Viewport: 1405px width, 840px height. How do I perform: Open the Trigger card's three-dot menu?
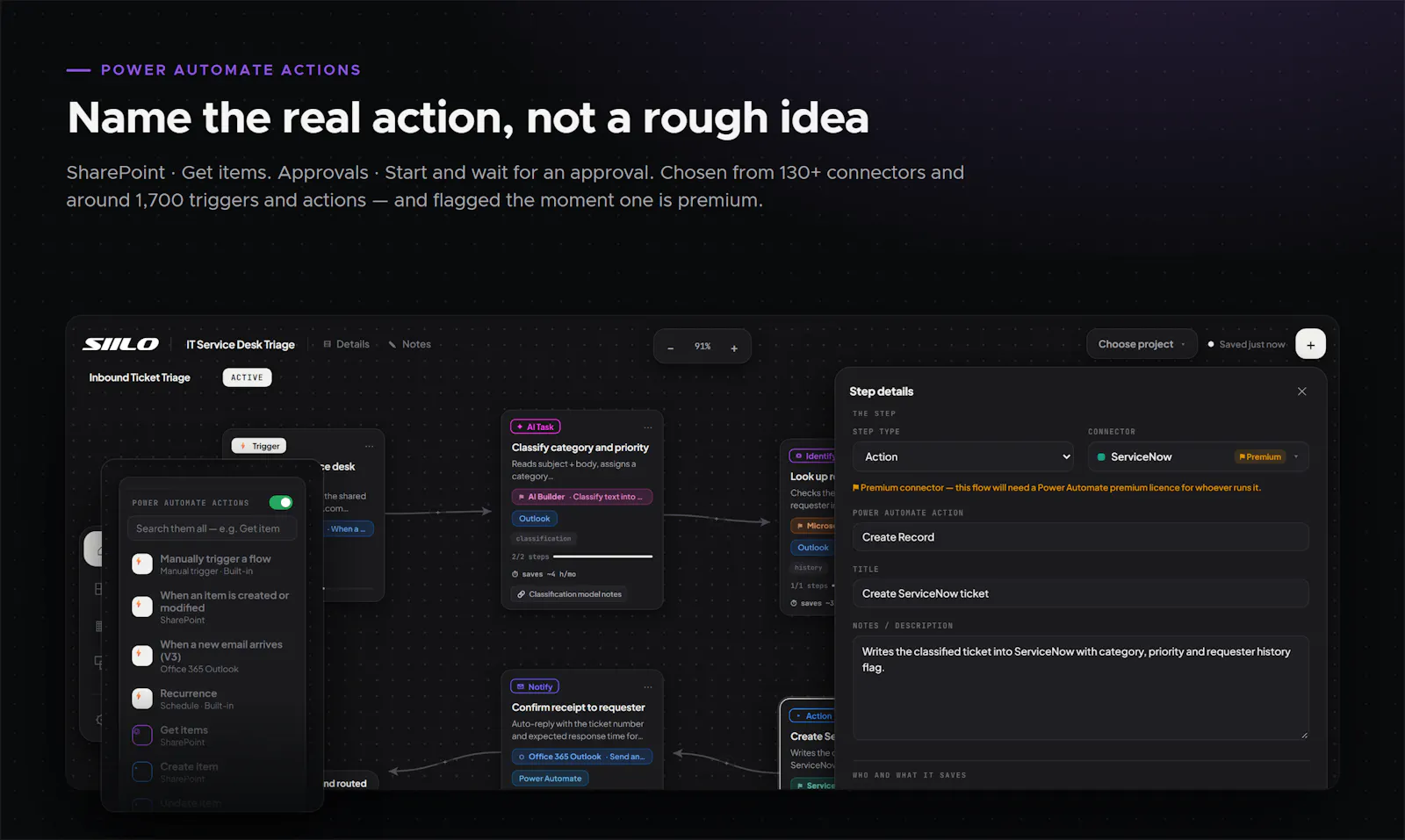point(370,446)
